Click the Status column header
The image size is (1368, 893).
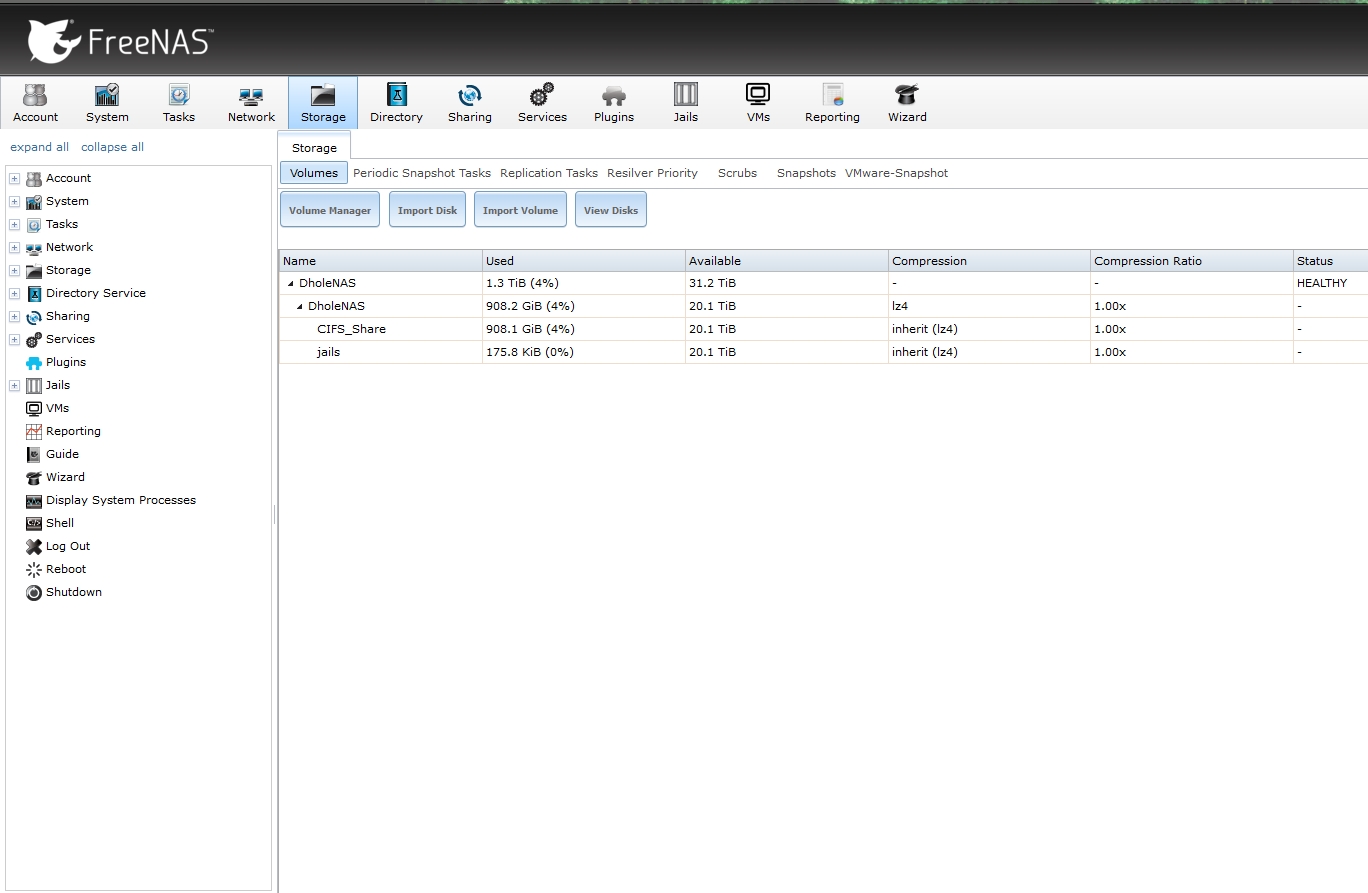tap(1331, 261)
